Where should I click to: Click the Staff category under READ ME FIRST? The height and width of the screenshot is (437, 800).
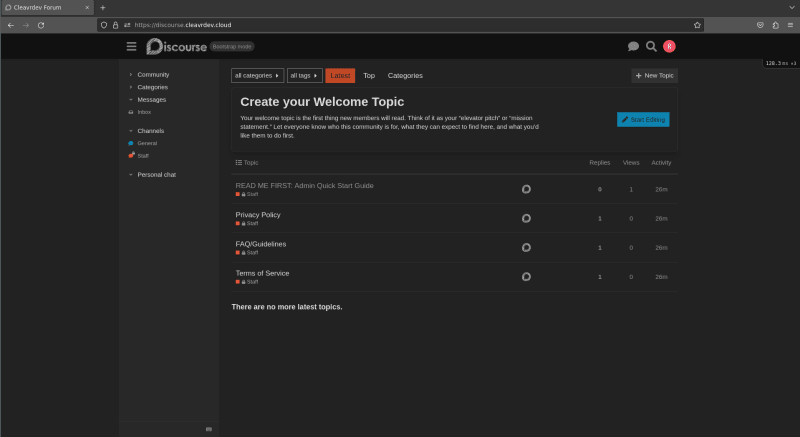click(x=247, y=194)
